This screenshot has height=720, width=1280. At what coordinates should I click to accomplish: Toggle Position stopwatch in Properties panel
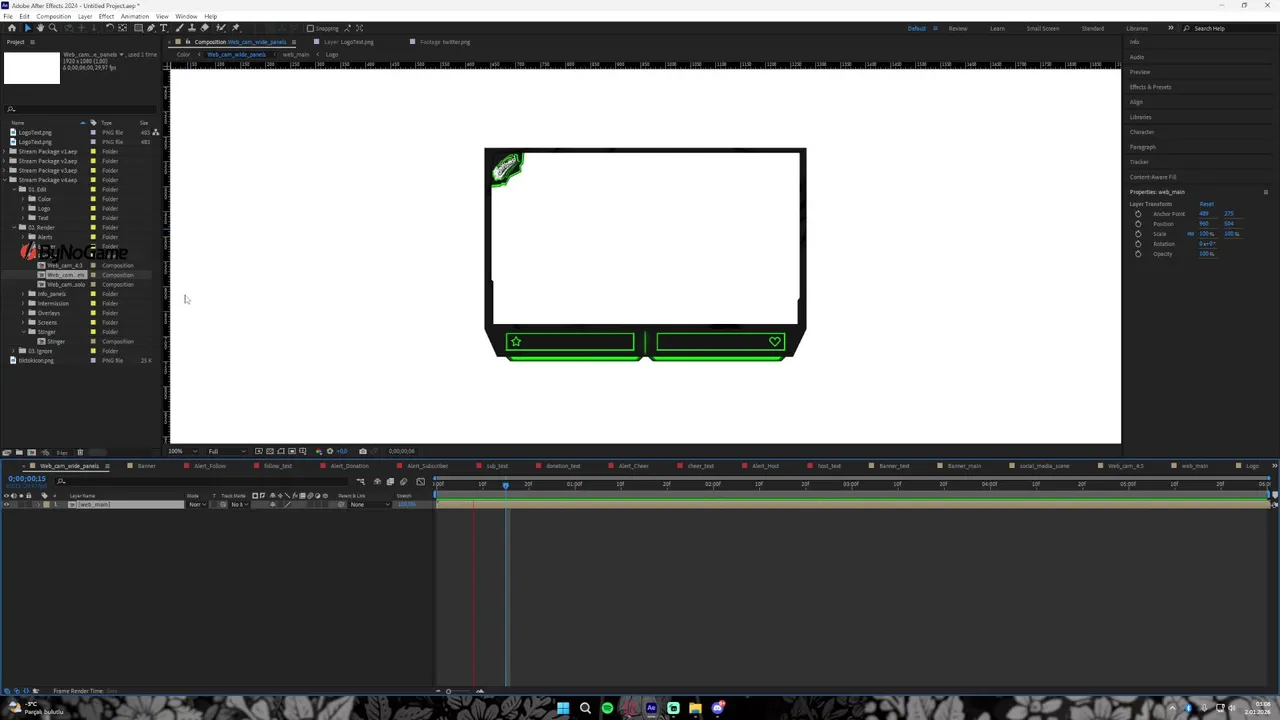(1138, 224)
